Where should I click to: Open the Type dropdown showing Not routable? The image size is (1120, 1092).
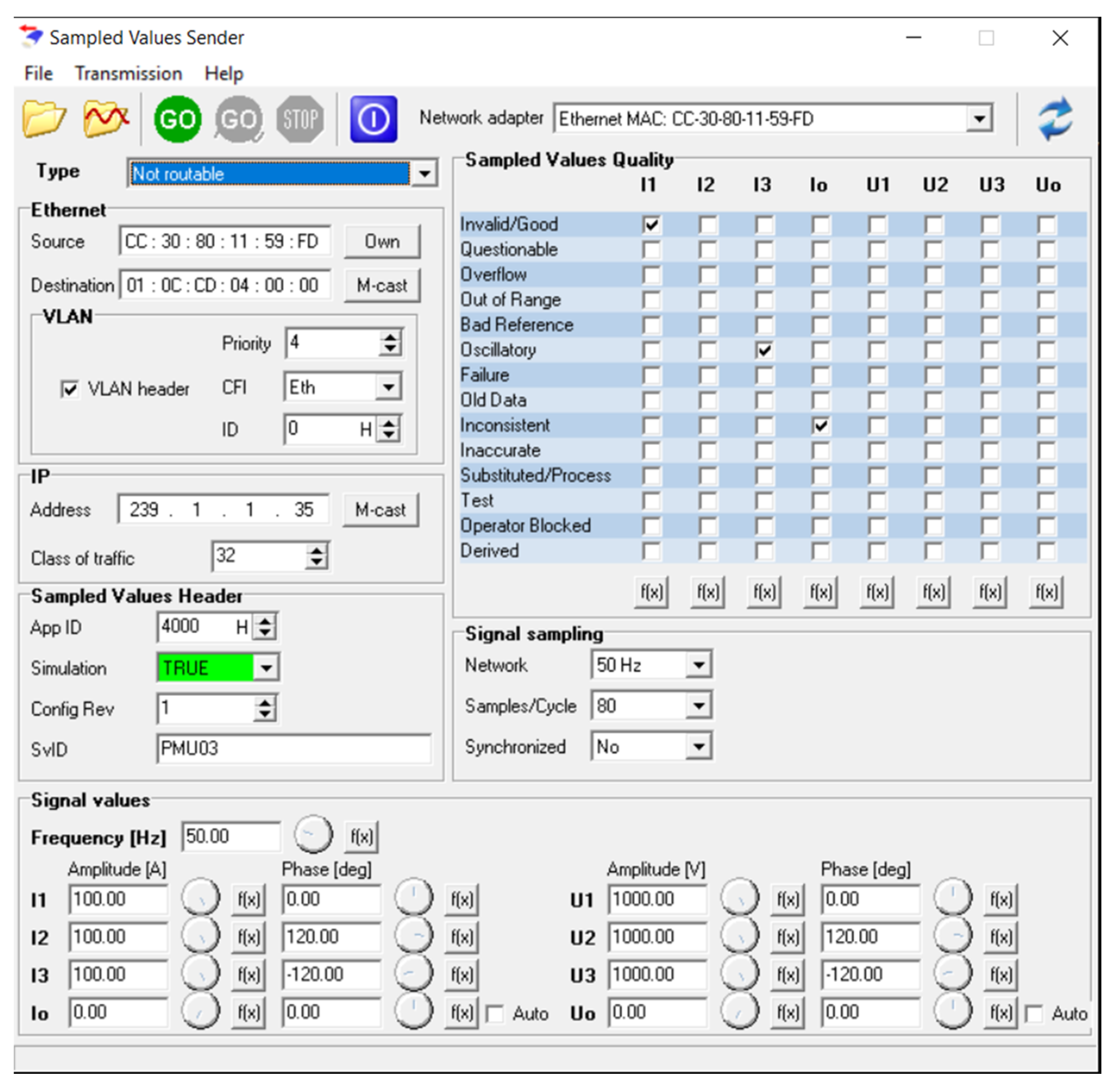pos(424,174)
